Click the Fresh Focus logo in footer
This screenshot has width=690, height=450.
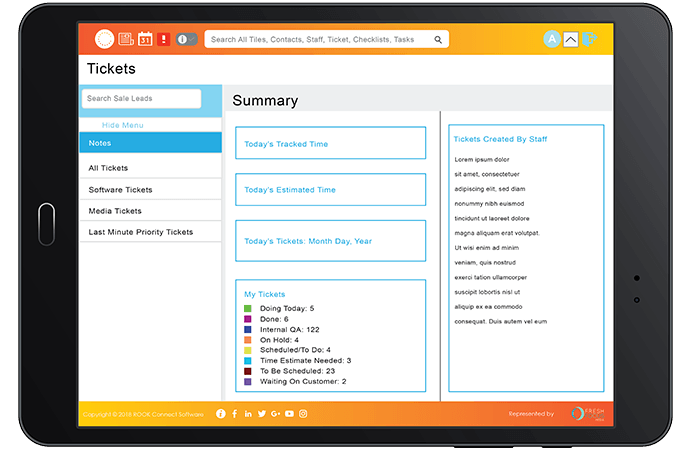tap(588, 414)
